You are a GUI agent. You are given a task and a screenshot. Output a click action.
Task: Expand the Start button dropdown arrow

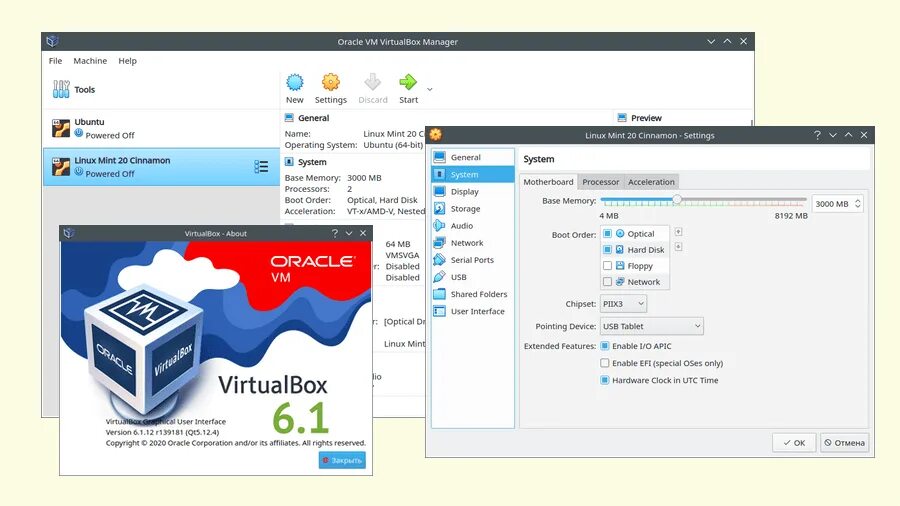click(x=429, y=89)
